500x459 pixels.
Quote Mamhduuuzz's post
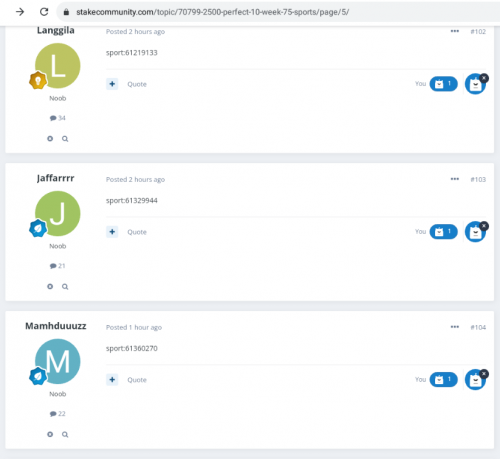point(137,380)
